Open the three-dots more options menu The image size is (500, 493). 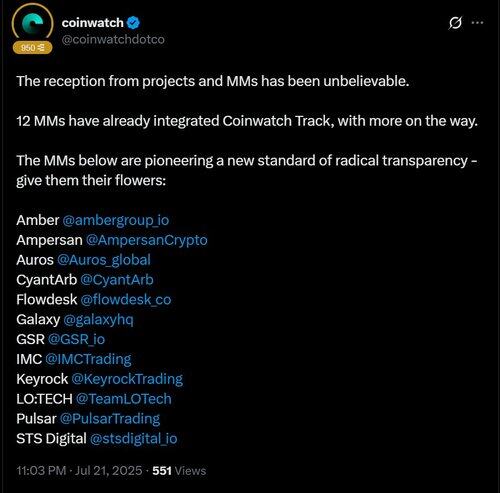[477, 23]
